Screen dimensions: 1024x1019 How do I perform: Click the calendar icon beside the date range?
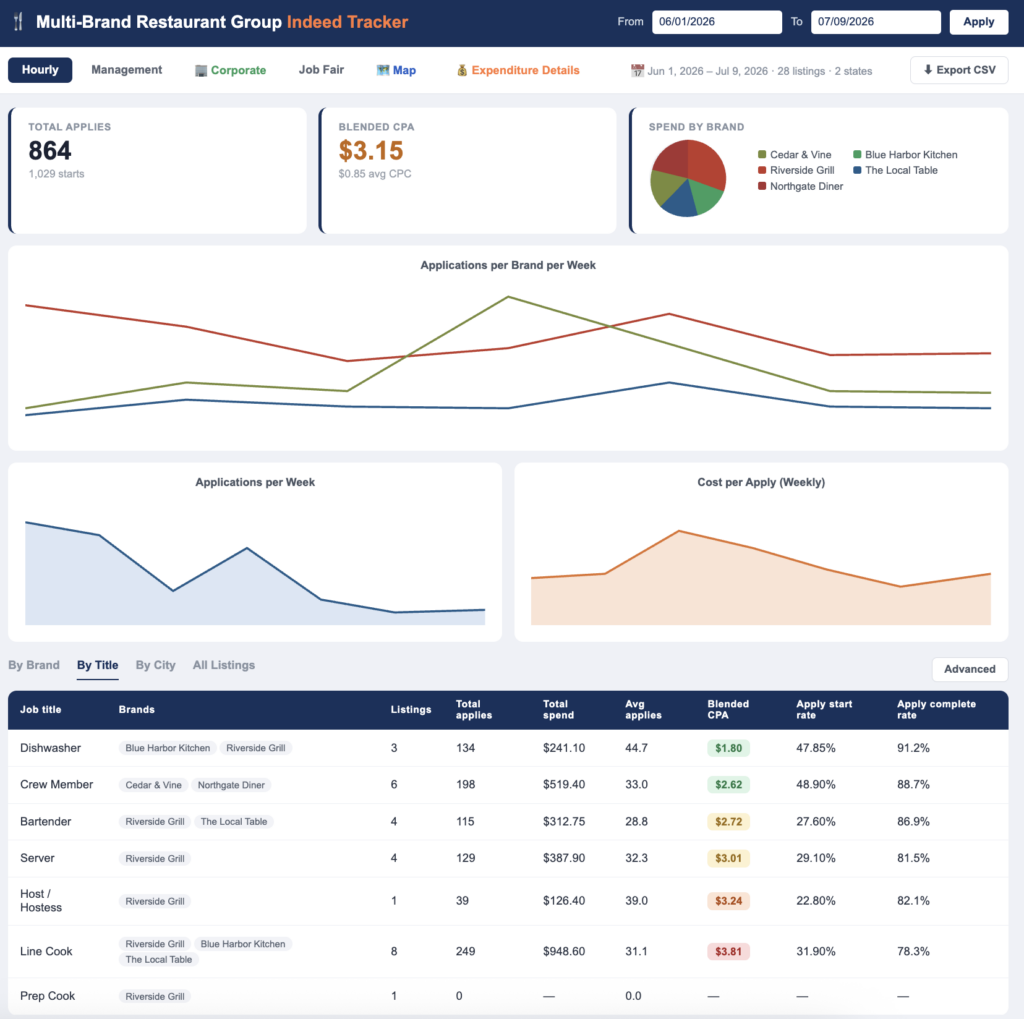click(x=637, y=71)
